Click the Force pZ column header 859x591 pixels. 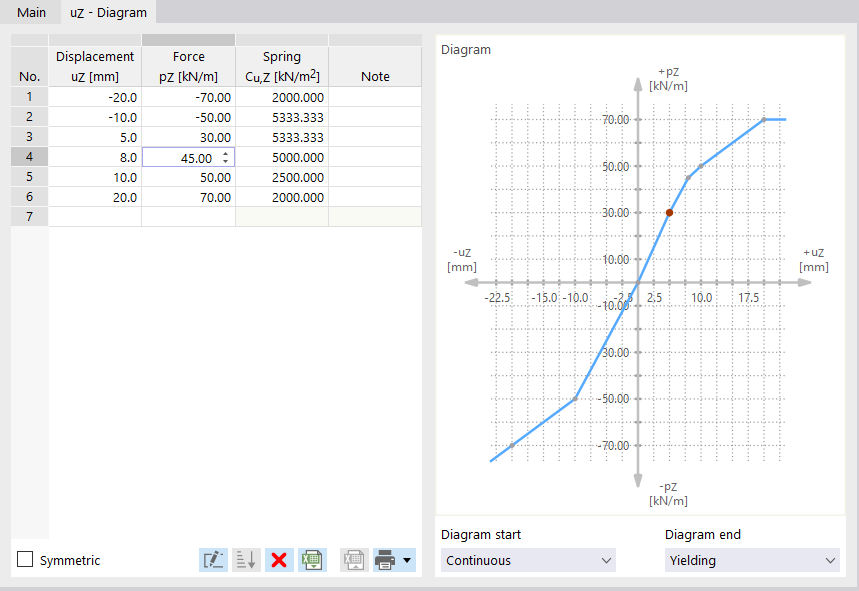[188, 66]
